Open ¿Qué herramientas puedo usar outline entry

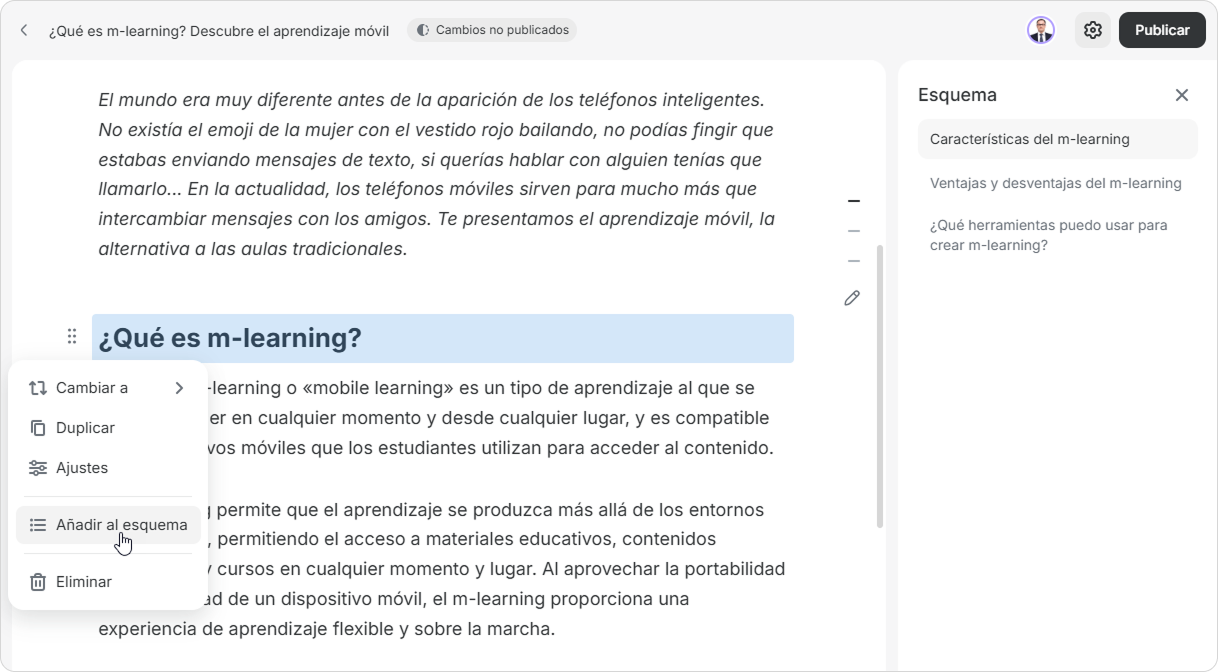(x=1048, y=235)
